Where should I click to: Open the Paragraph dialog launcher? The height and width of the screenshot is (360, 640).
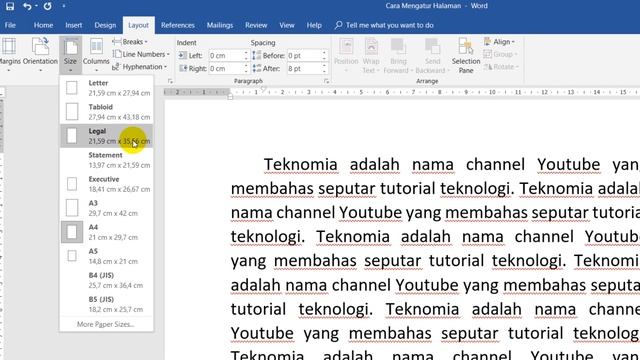(326, 81)
